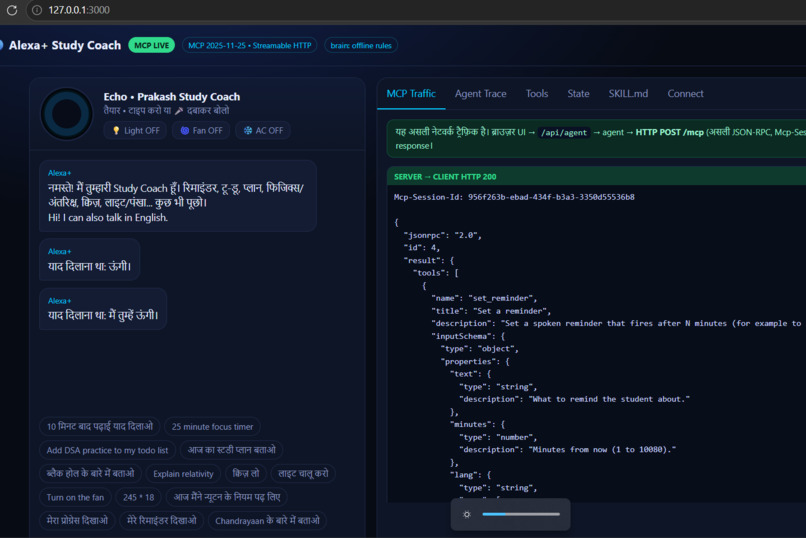The image size is (806, 538).
Task: Click the SERVER → CLIENT HTTP 200 header
Action: point(596,177)
